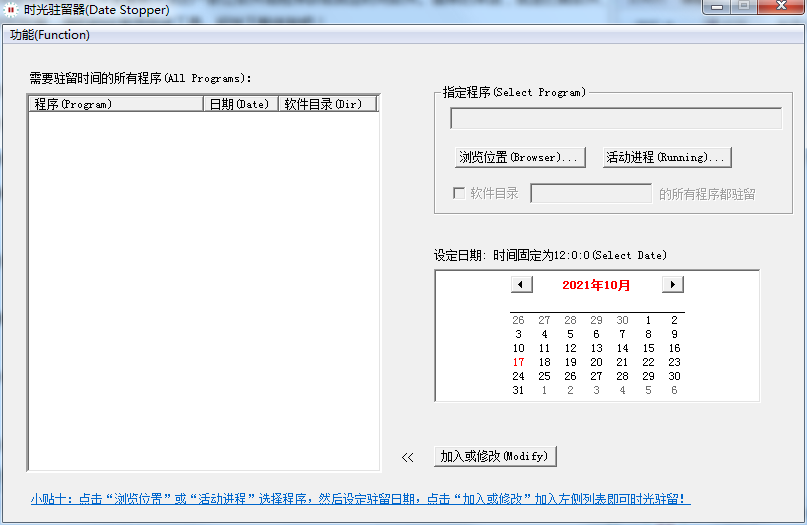The width and height of the screenshot is (807, 525).
Task: Select October 8 in the calendar
Action: coord(648,334)
